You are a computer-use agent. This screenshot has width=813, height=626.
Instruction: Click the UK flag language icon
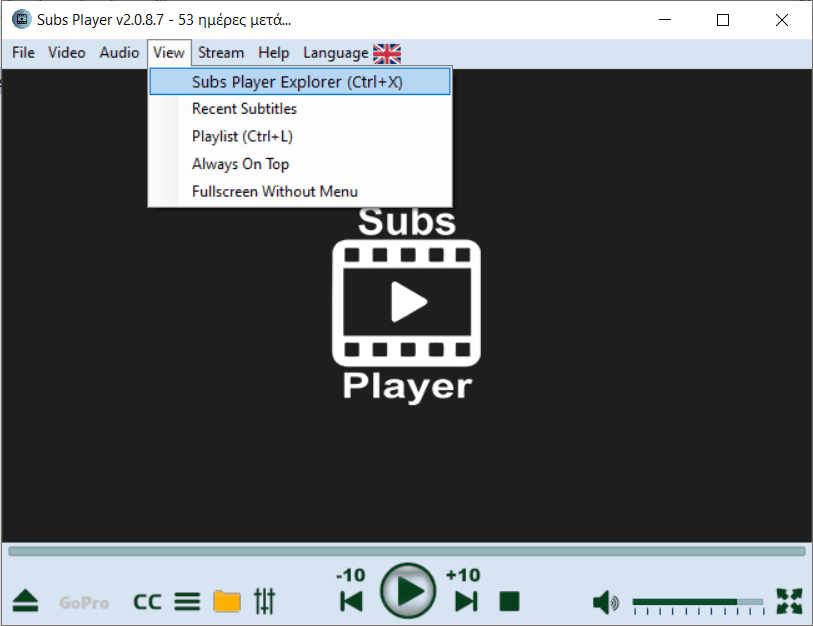[x=387, y=53]
